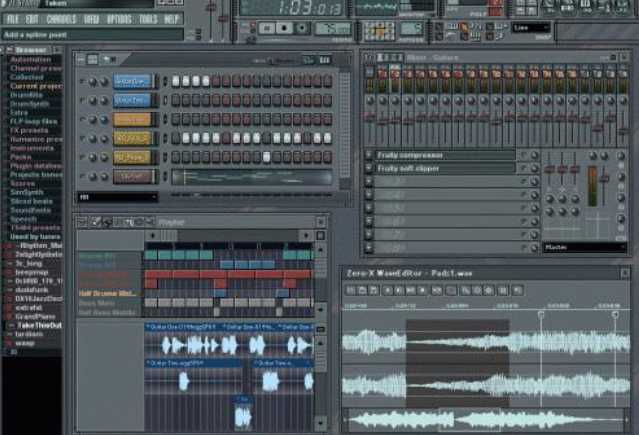The image size is (639, 435).
Task: Click the second tool icon in Playlist title bar
Action: click(x=95, y=222)
